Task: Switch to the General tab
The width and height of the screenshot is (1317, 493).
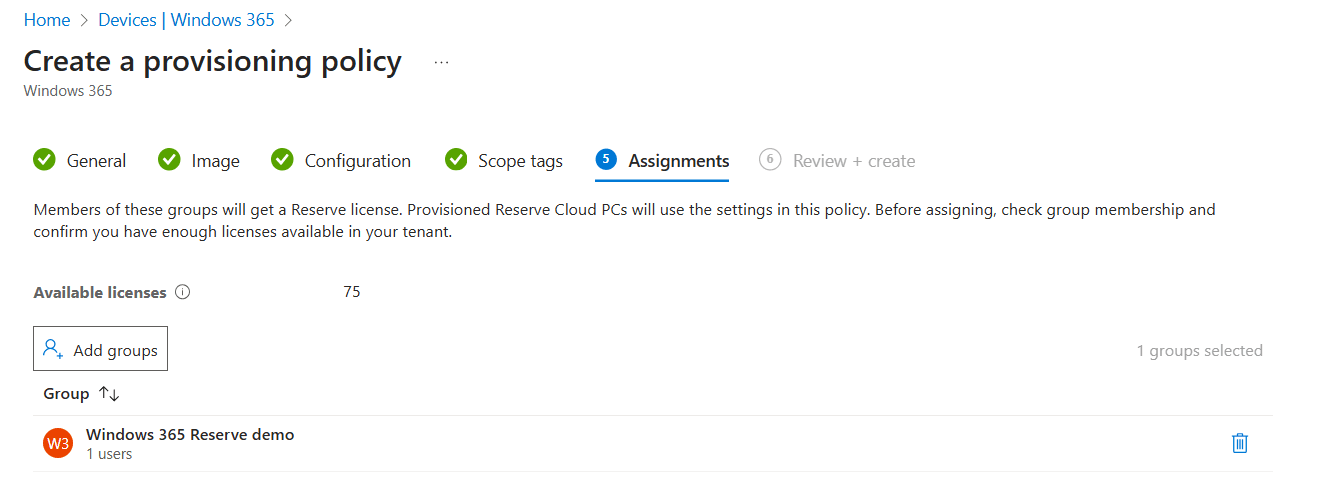Action: point(96,161)
